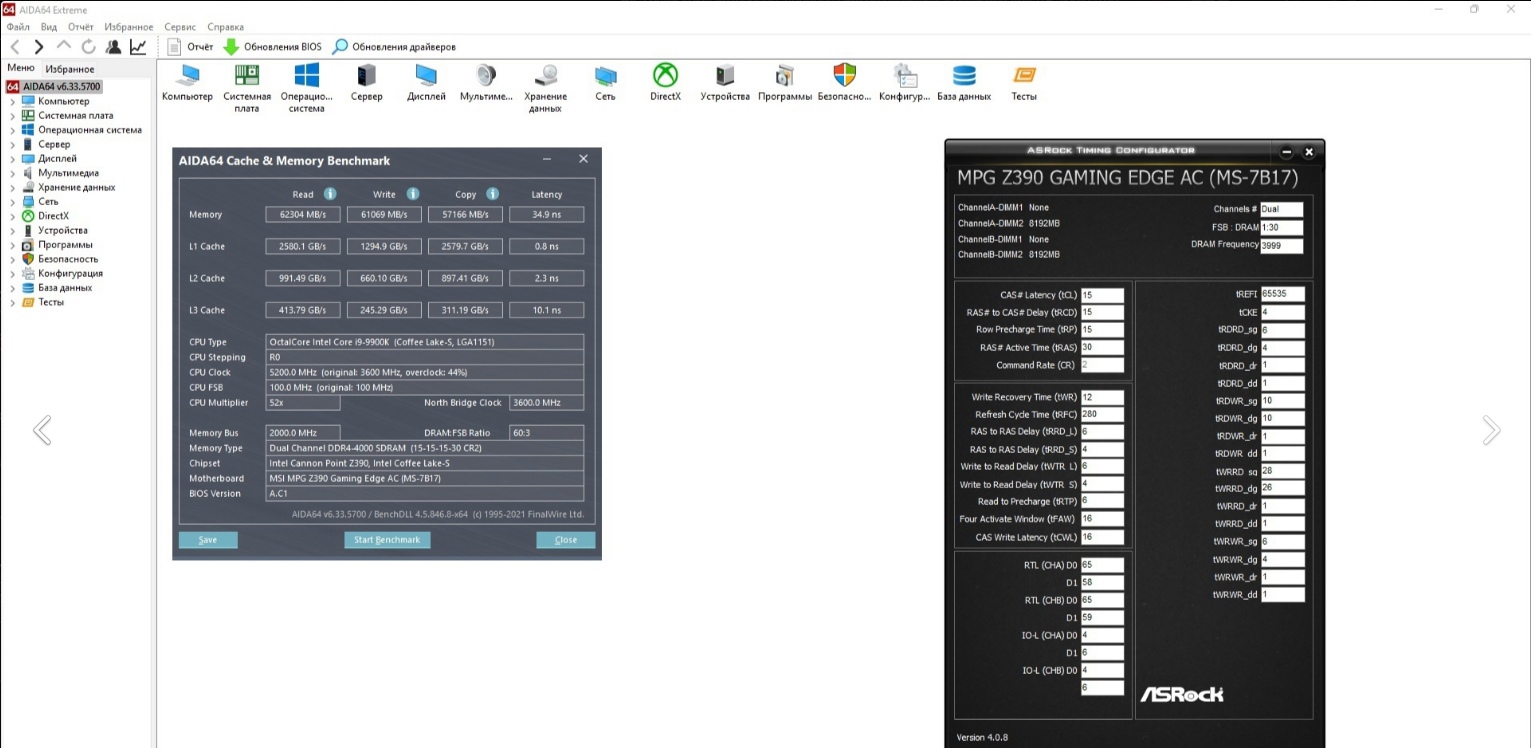Click the CAS# Latency (tCL) field
This screenshot has height=748, width=1531.
pyautogui.click(x=1102, y=295)
